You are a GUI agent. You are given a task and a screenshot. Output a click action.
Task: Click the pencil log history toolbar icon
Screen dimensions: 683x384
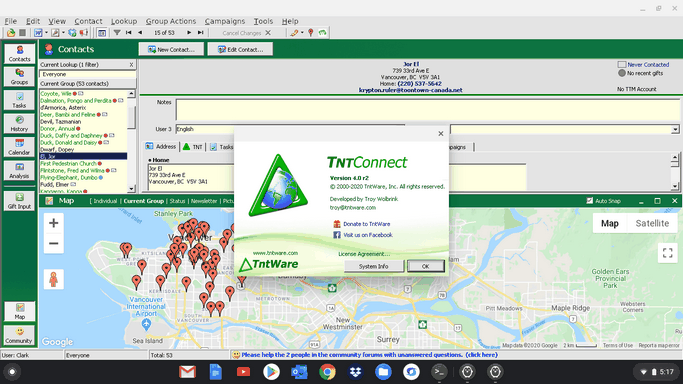(294, 33)
